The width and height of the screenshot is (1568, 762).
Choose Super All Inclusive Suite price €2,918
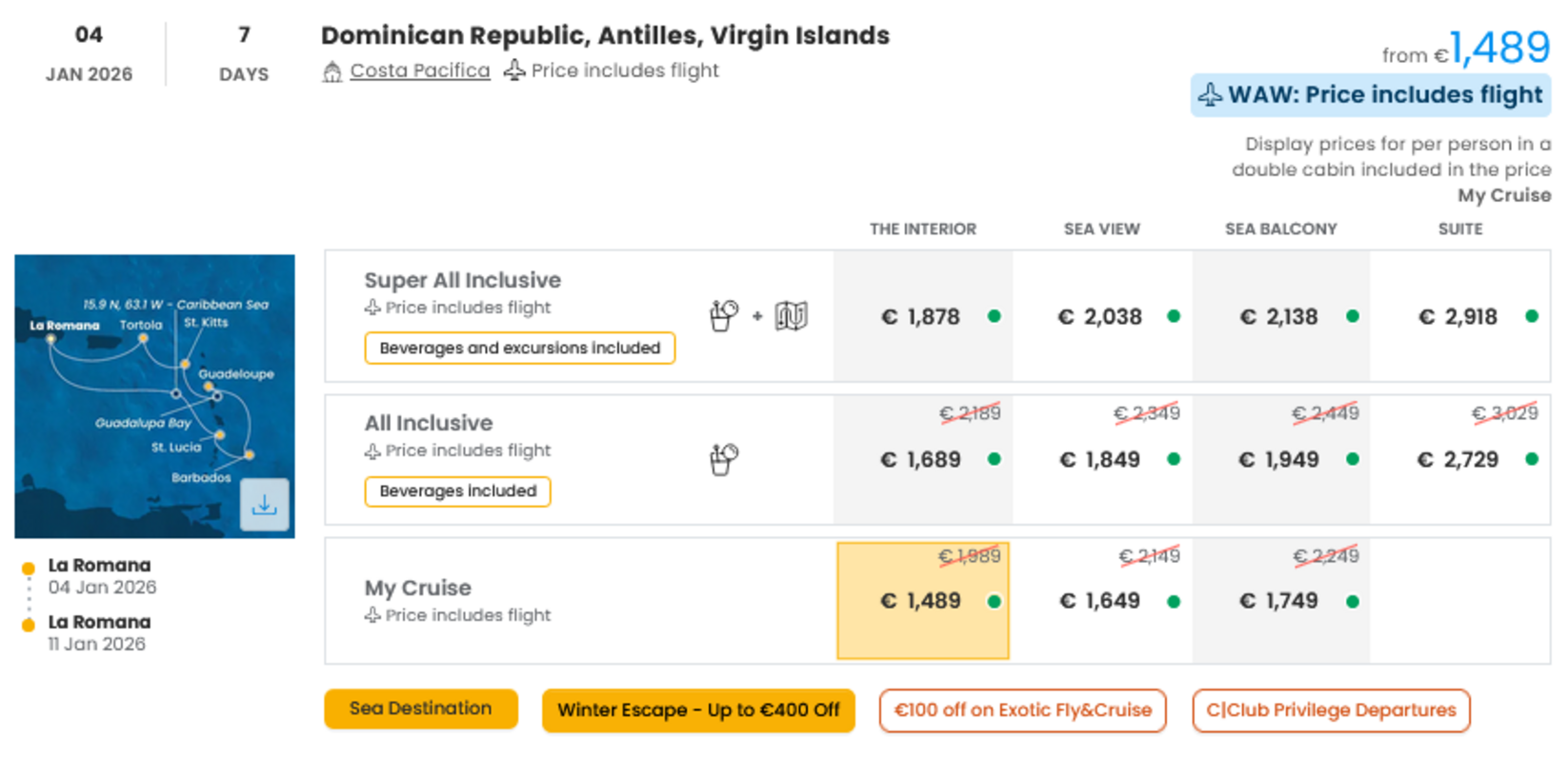pos(1459,316)
